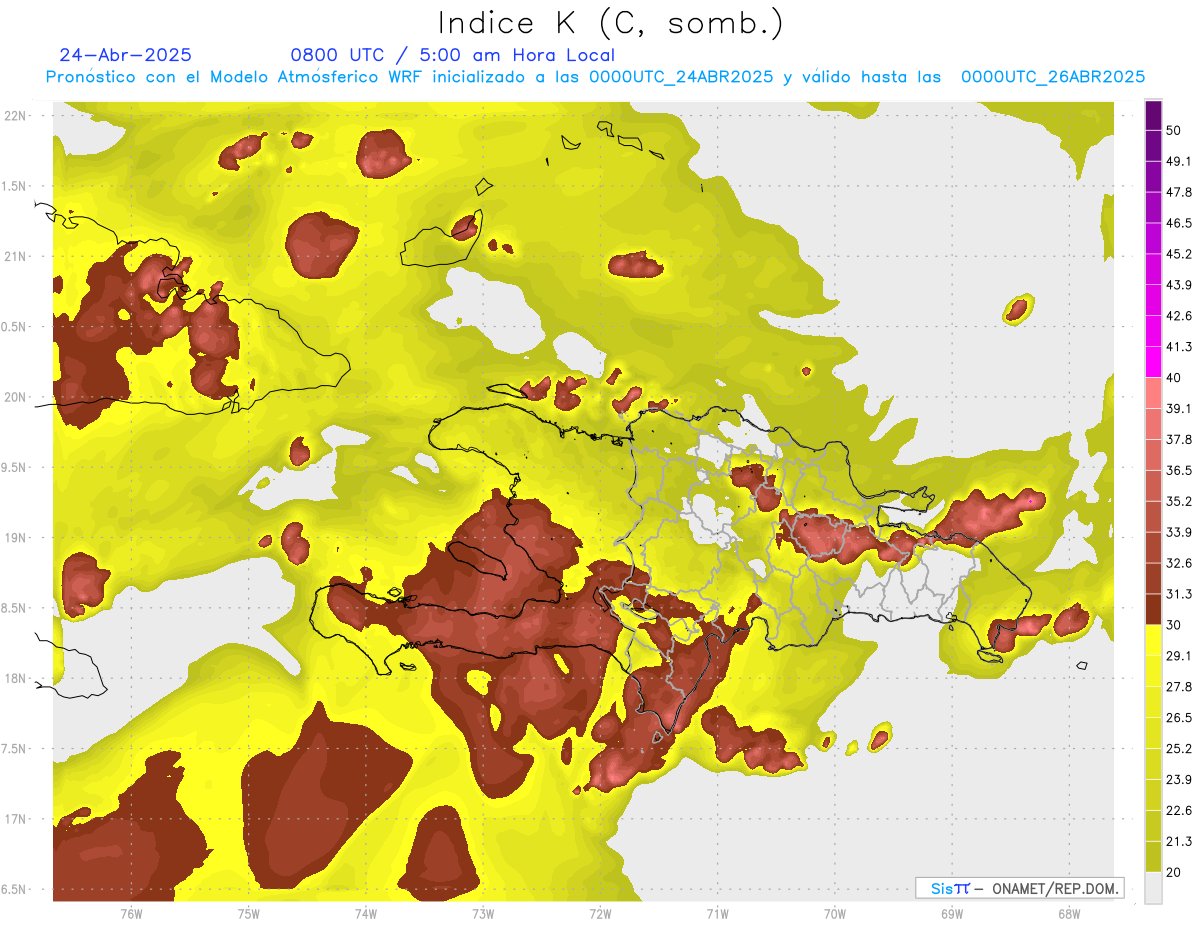Click the colorbar value '46.5'
This screenshot has height=927, width=1200.
[x=1179, y=223]
